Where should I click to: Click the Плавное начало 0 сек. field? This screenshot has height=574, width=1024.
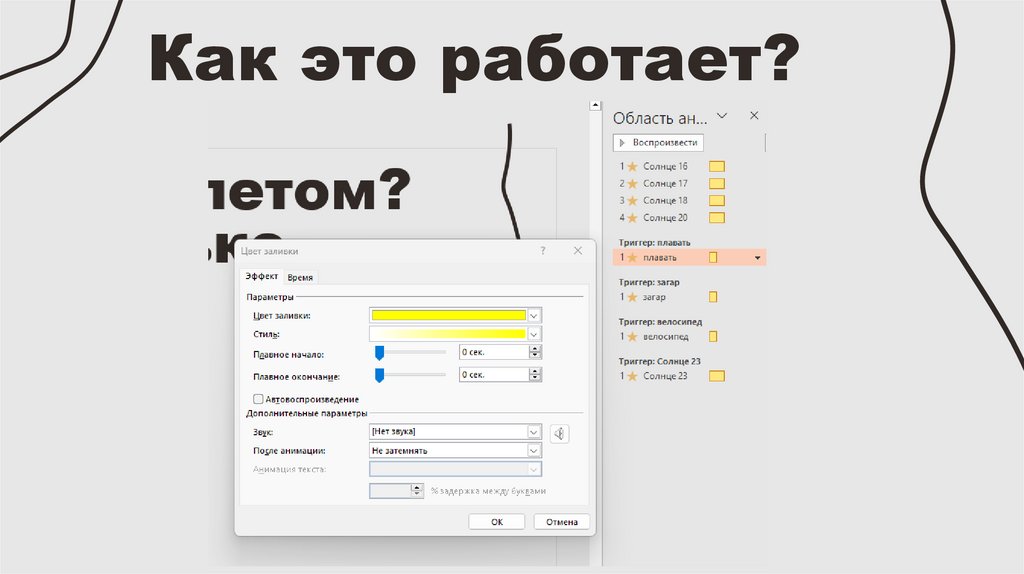tap(494, 352)
